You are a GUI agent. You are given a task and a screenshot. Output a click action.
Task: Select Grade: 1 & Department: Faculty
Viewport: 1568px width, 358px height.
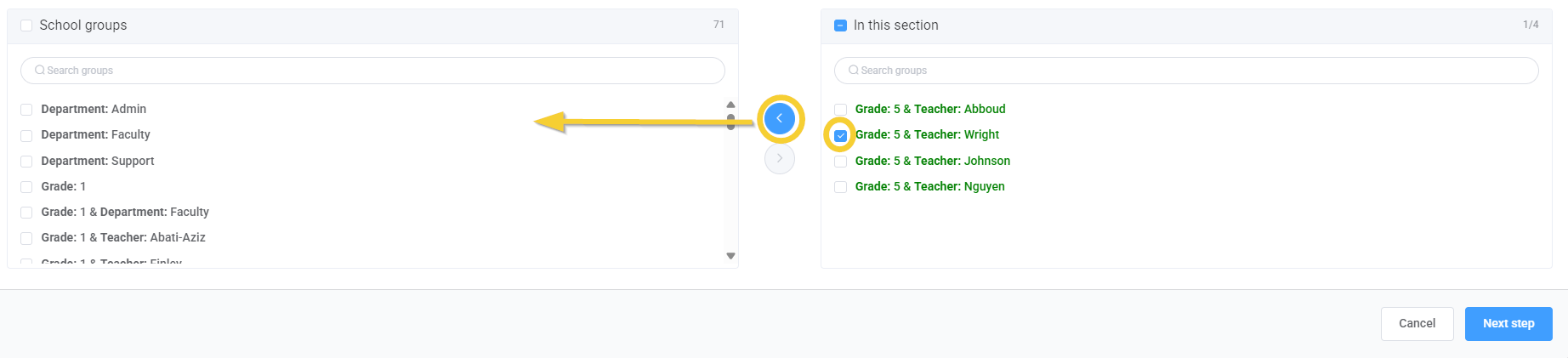coord(26,213)
